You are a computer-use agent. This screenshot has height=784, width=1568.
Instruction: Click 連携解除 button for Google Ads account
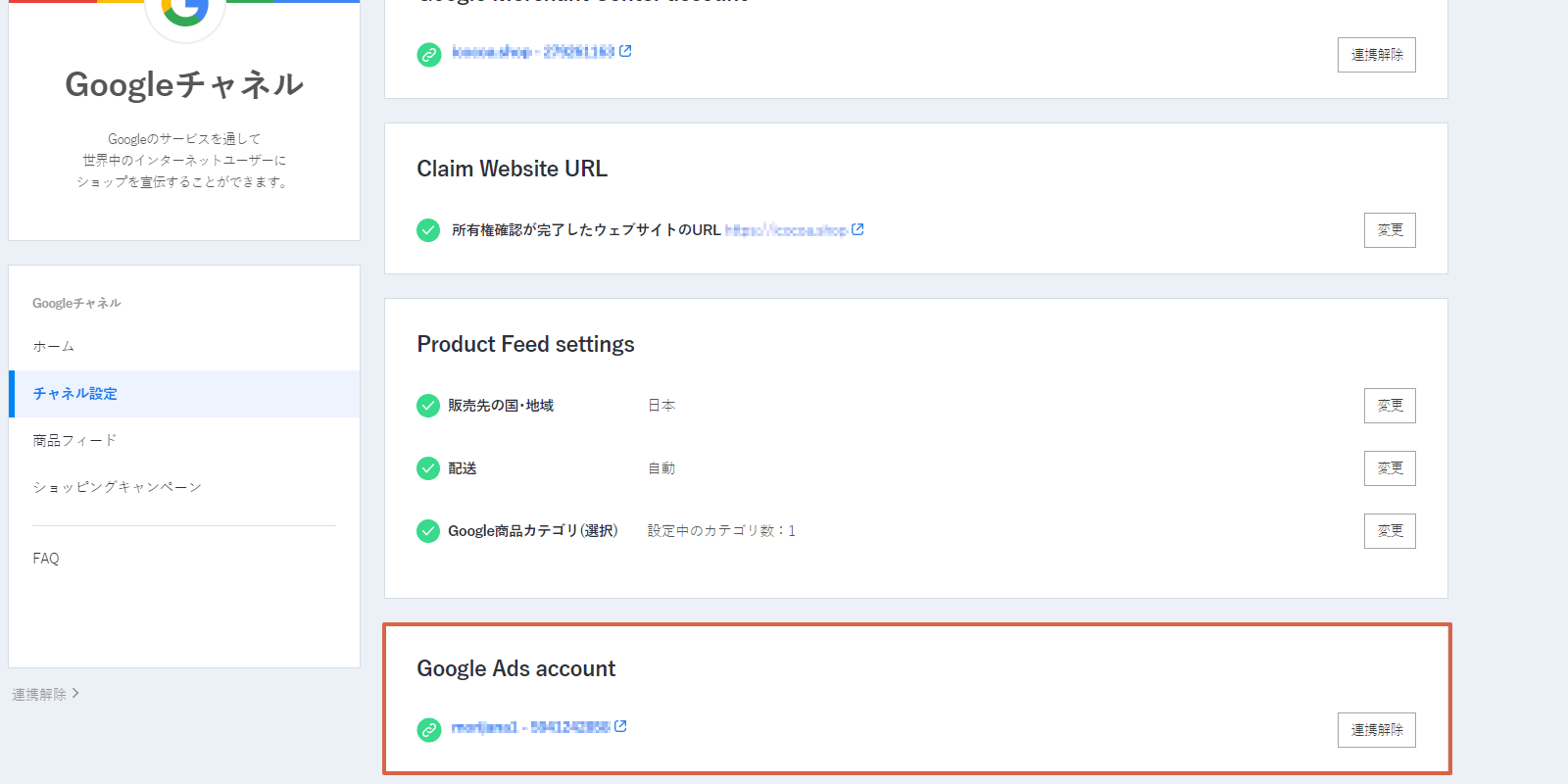tap(1377, 730)
